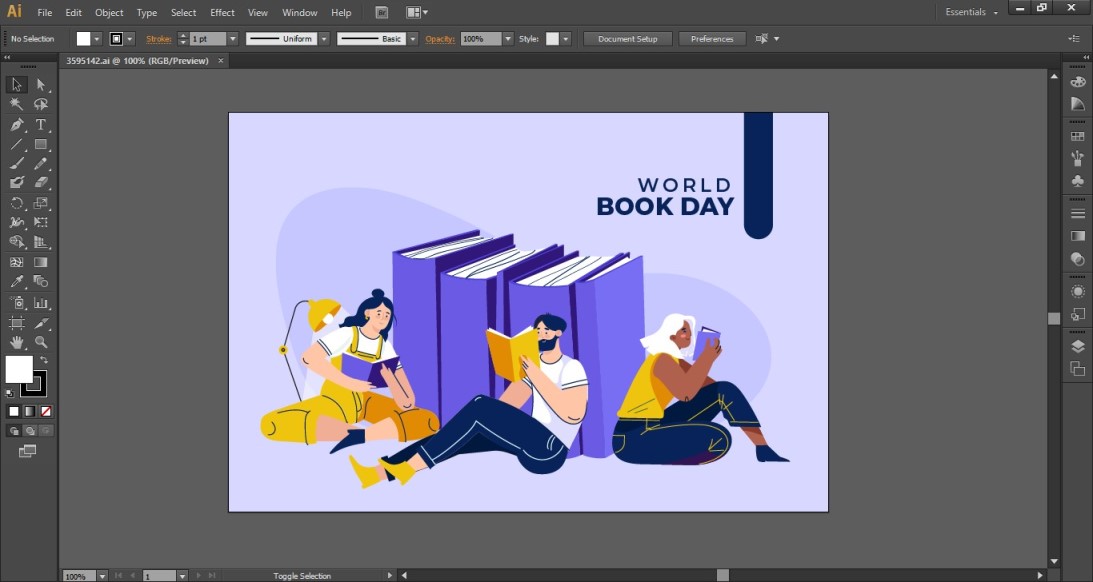Expand the Basic brush definition dropdown

pos(415,38)
